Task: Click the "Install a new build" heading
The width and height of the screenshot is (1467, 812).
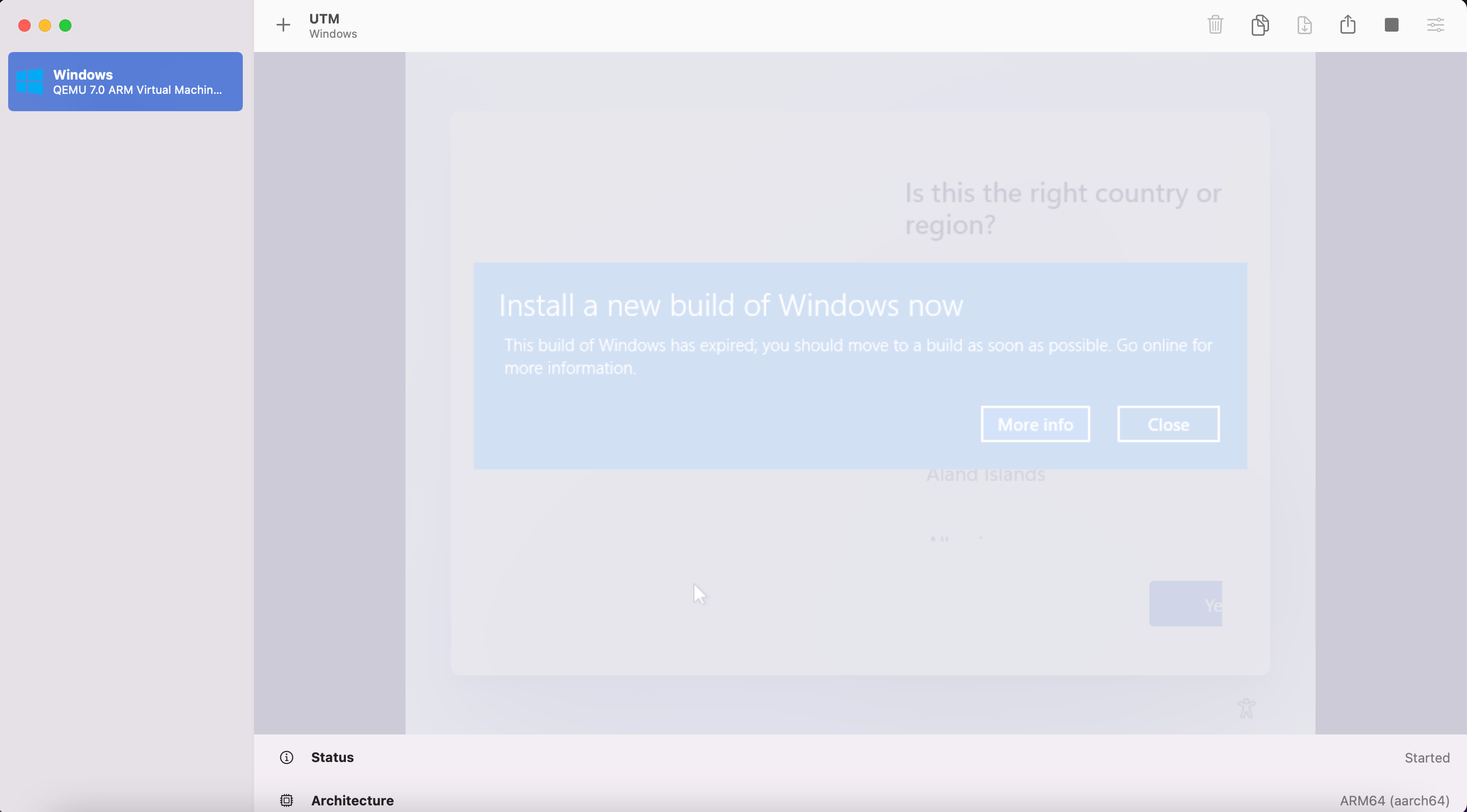Action: (731, 305)
